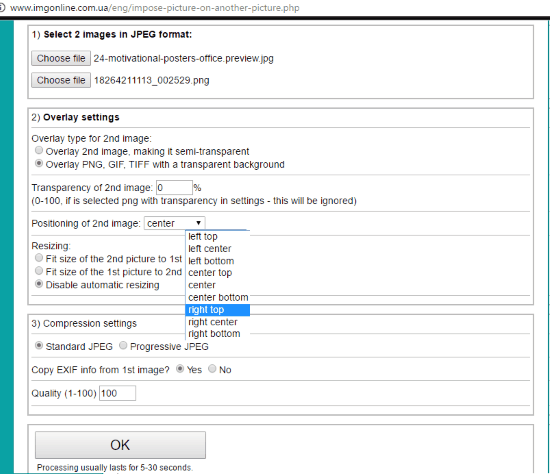The image size is (550, 474).
Task: Click the site info icon in address bar
Action: tap(2, 8)
